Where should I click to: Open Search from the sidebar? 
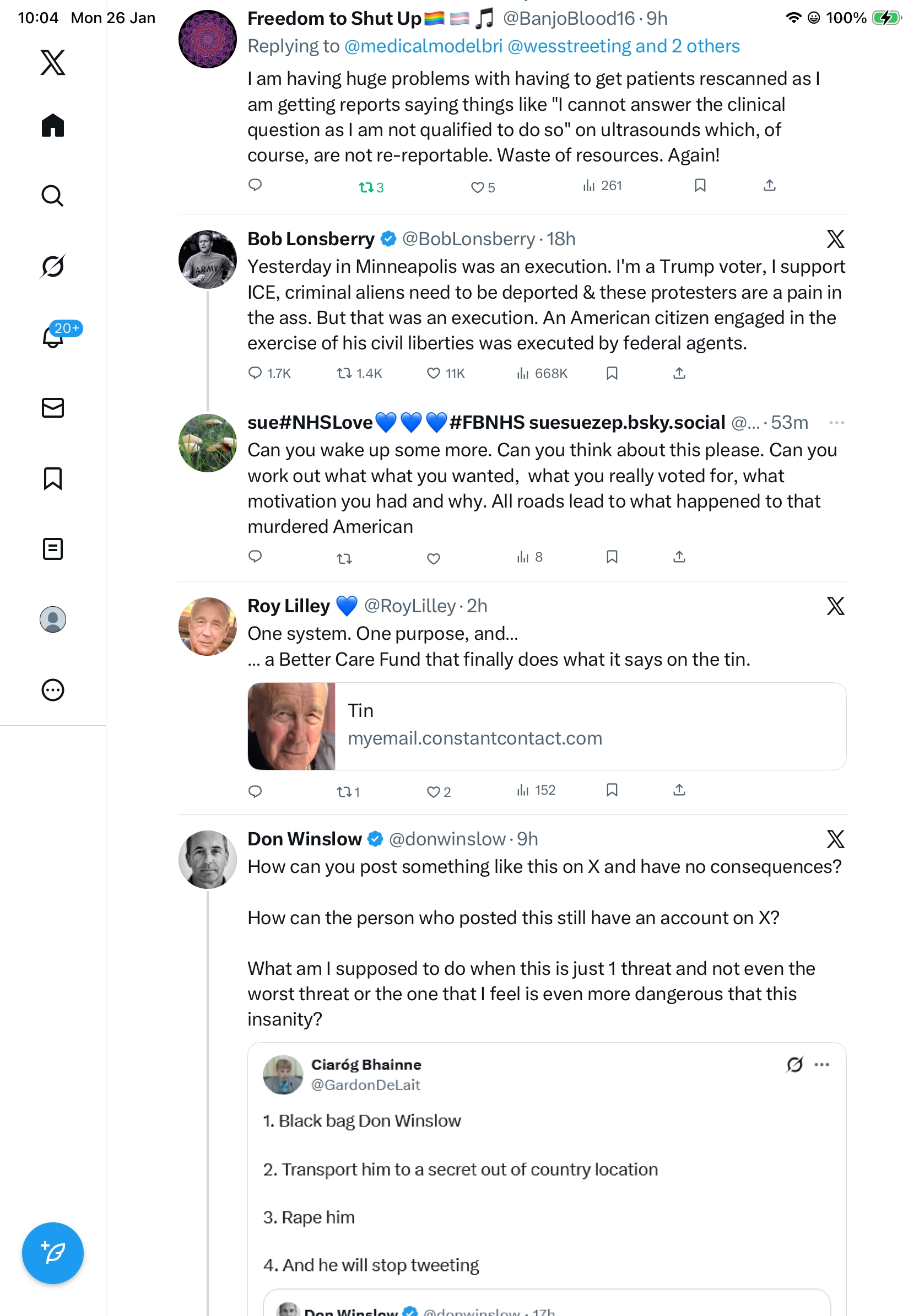(53, 196)
